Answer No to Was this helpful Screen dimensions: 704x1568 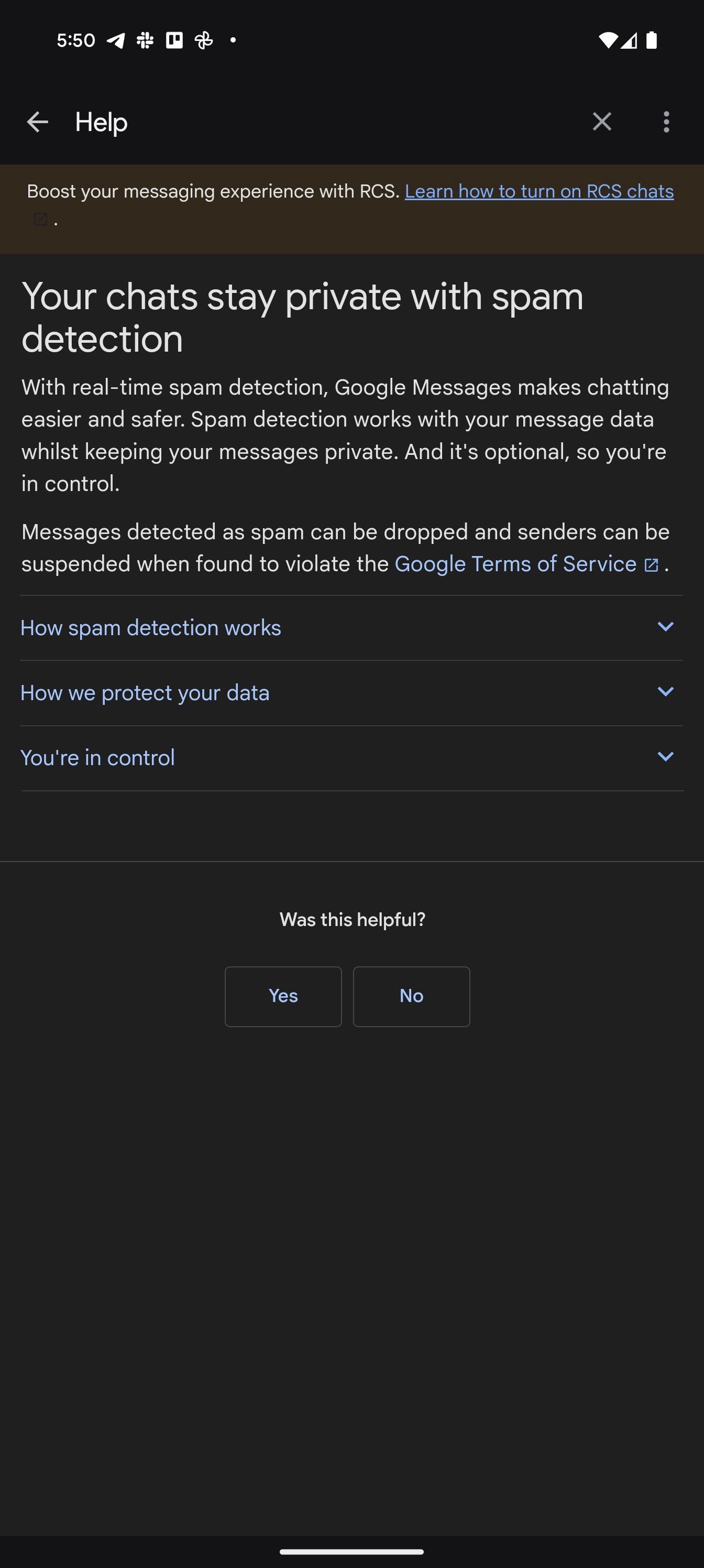click(411, 996)
